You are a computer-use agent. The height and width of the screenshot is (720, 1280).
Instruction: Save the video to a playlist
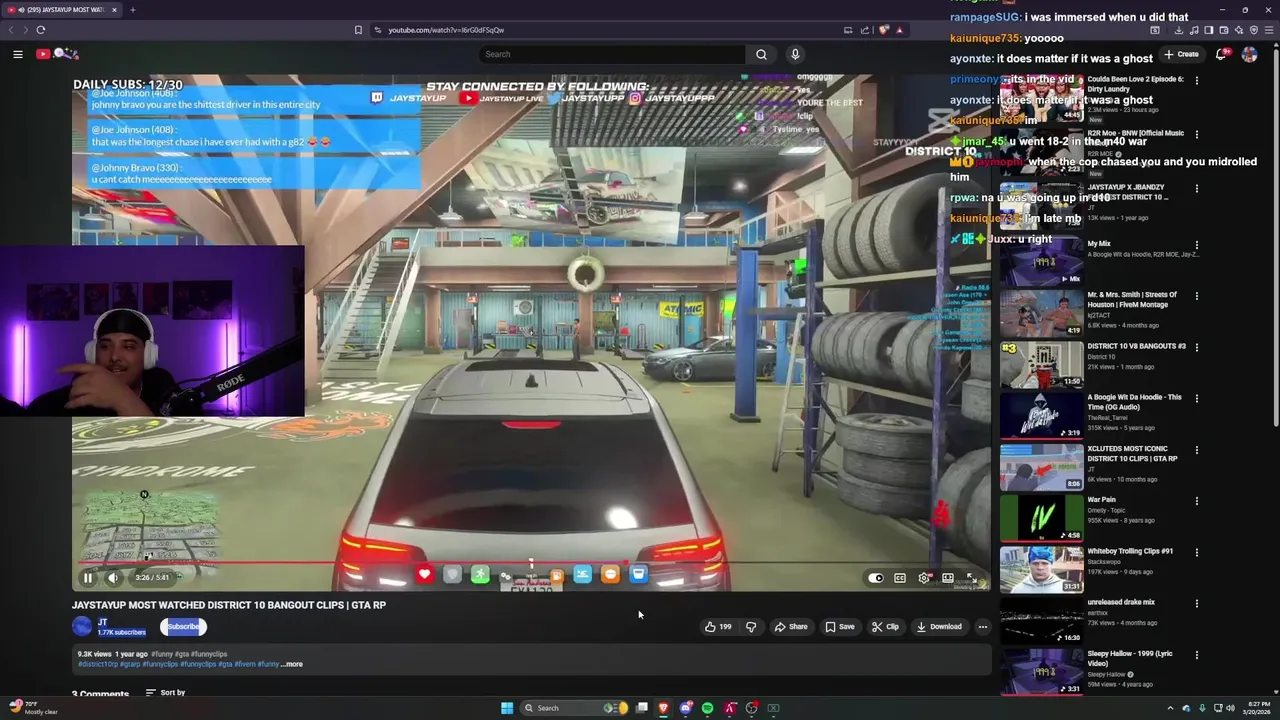click(x=840, y=627)
